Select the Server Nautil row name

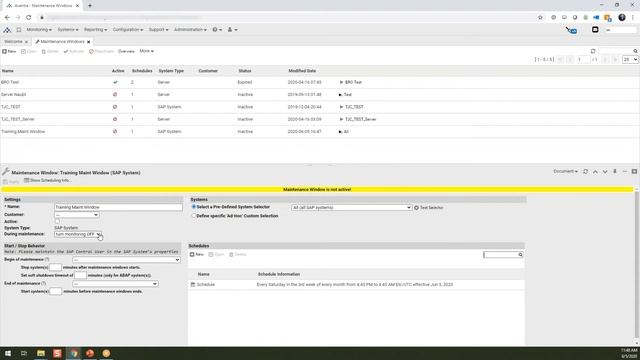click(x=13, y=94)
